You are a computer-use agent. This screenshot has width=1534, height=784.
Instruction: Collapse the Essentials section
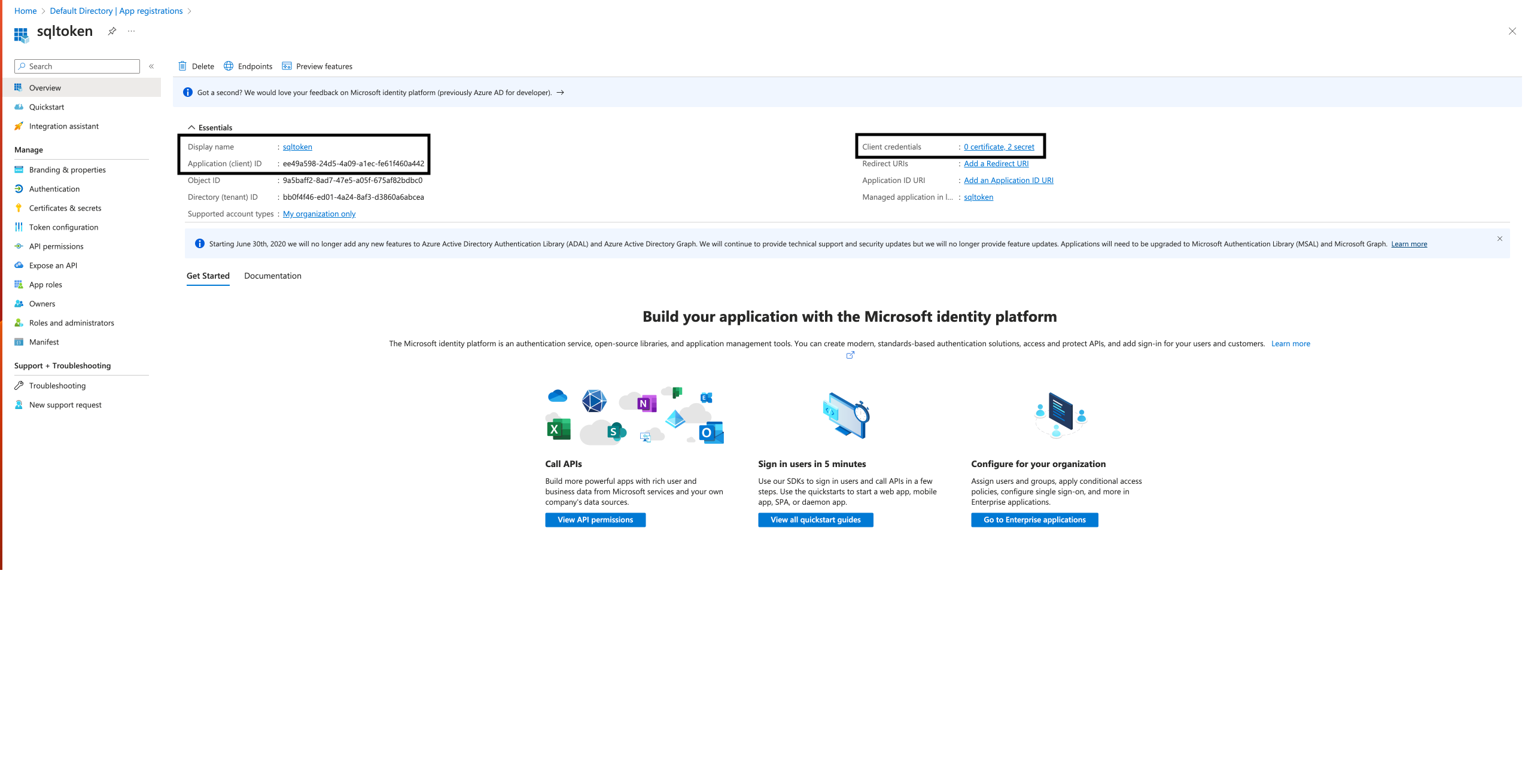(192, 127)
